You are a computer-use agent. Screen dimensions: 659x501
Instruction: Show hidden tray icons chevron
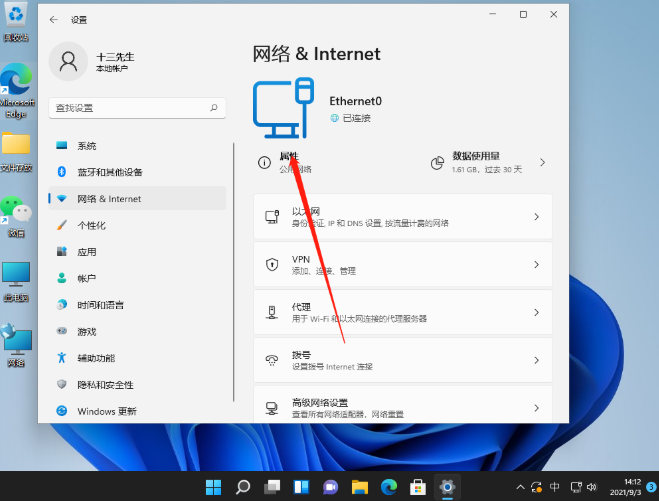click(x=520, y=487)
